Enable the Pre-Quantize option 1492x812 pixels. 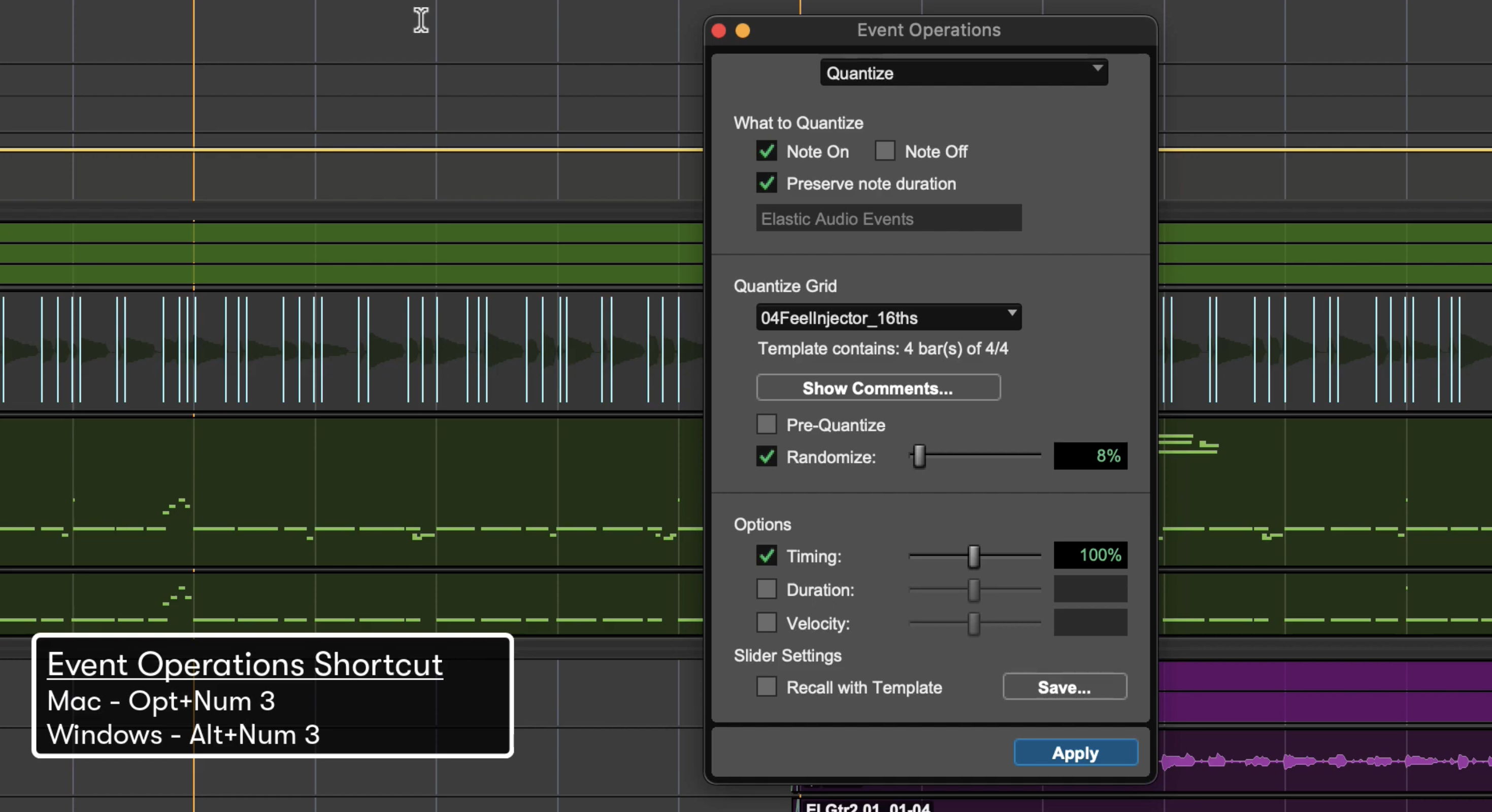(766, 425)
